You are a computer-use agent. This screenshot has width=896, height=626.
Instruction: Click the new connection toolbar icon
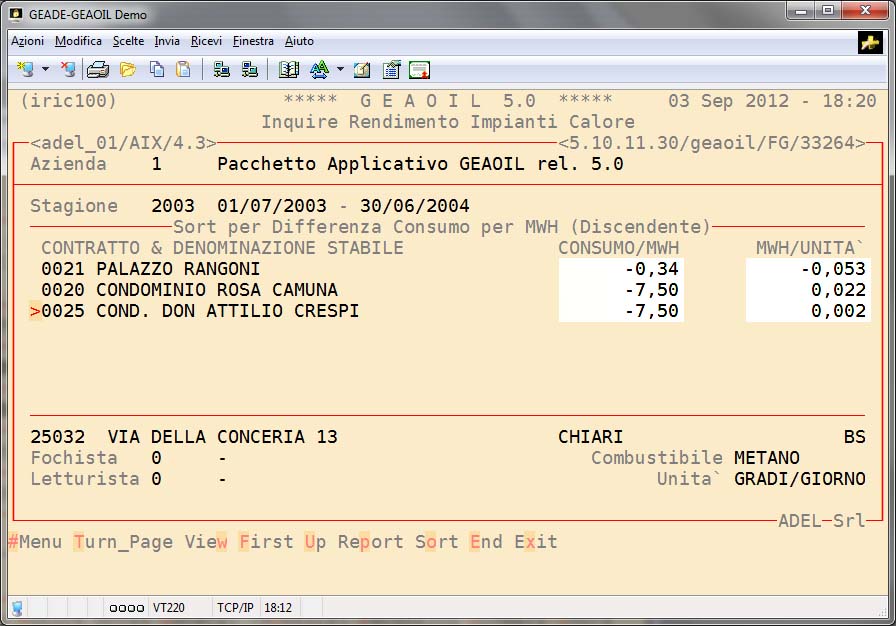(x=24, y=70)
